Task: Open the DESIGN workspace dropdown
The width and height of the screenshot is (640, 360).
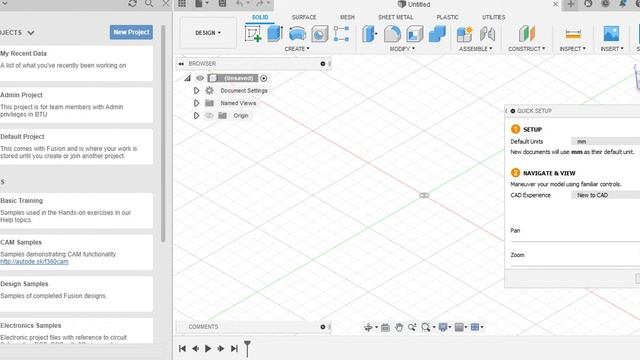Action: click(x=208, y=33)
